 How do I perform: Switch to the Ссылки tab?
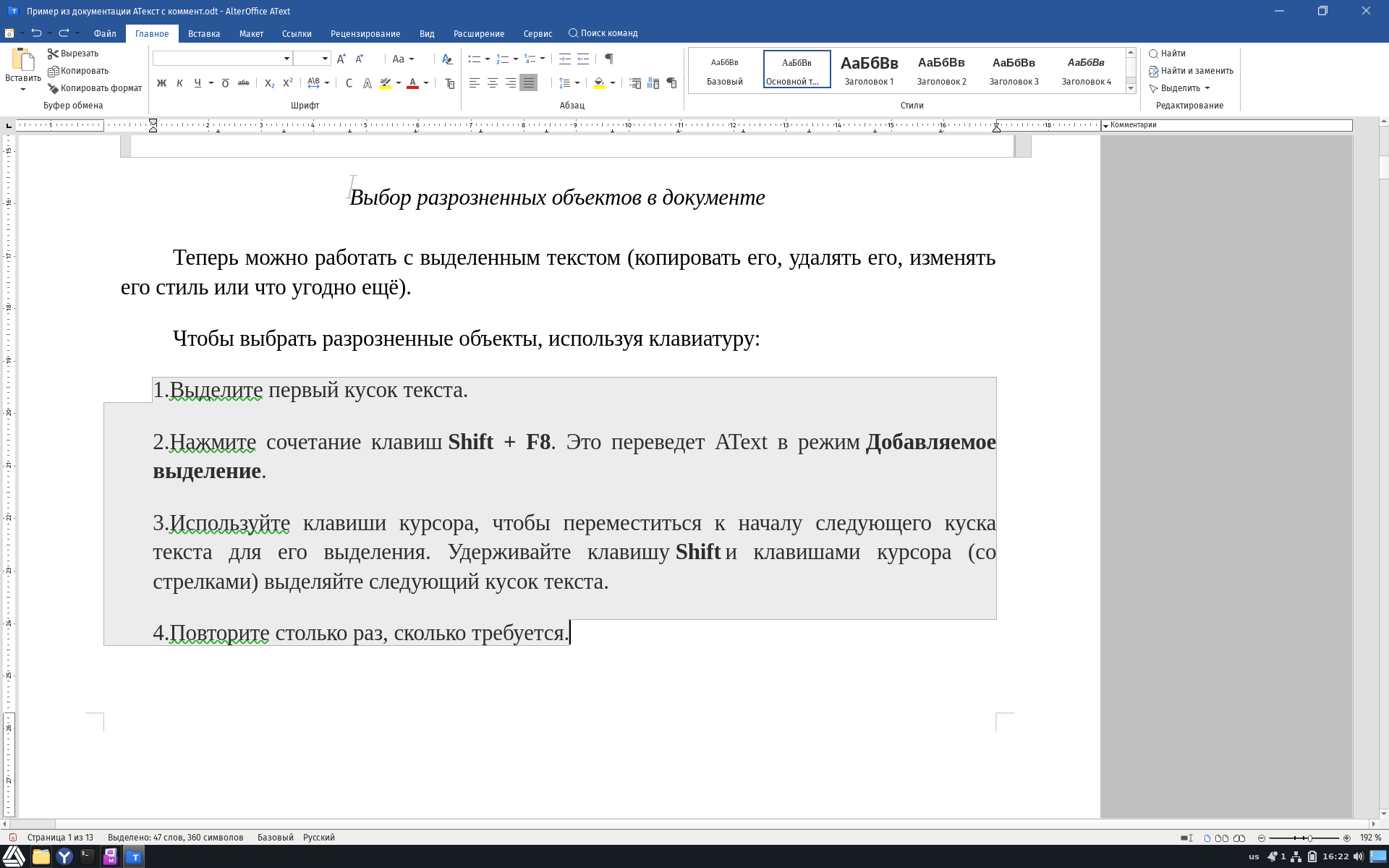297,33
